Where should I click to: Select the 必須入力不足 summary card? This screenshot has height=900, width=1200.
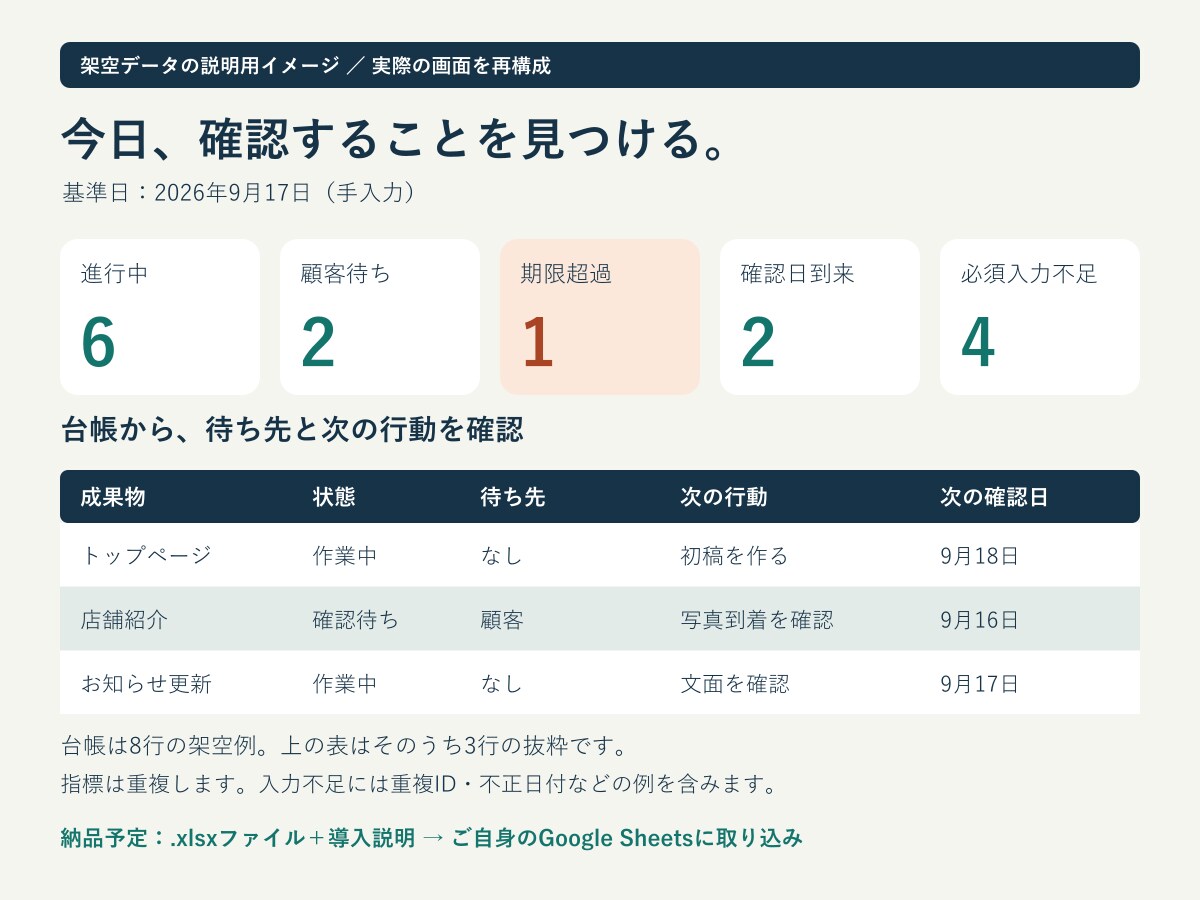[1040, 317]
